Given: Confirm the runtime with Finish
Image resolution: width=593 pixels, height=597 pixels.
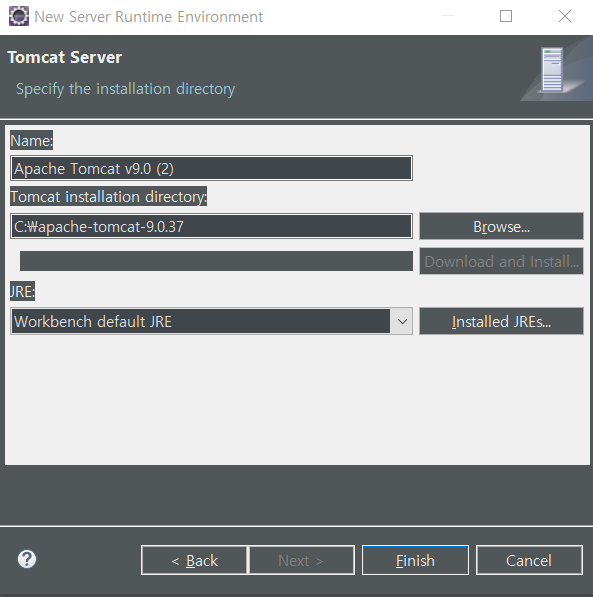Looking at the screenshot, I should pyautogui.click(x=415, y=560).
